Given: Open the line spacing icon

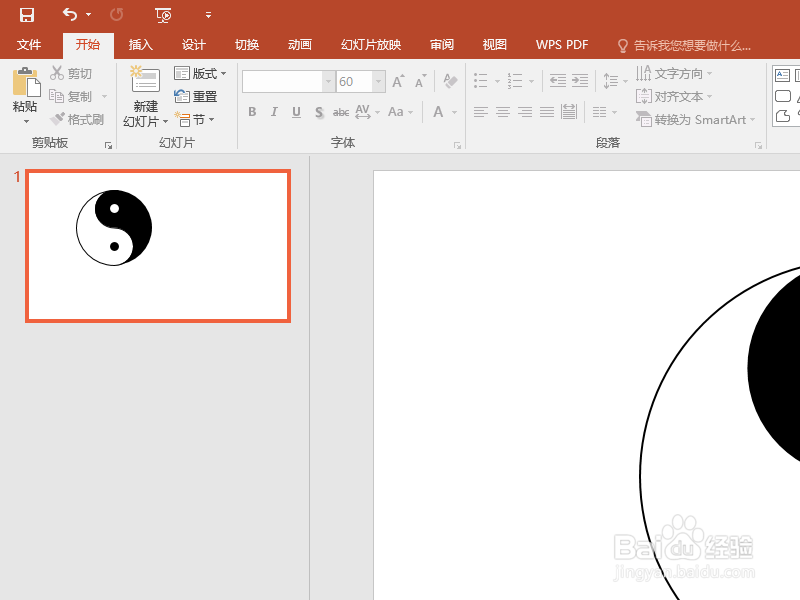Looking at the screenshot, I should 611,81.
